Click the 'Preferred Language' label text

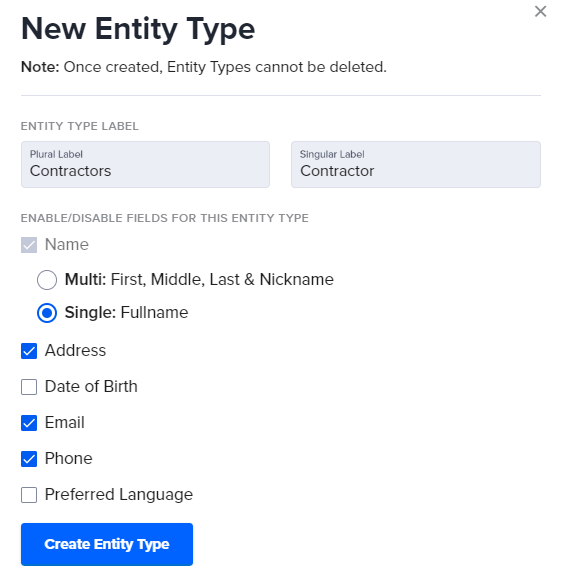pos(119,495)
